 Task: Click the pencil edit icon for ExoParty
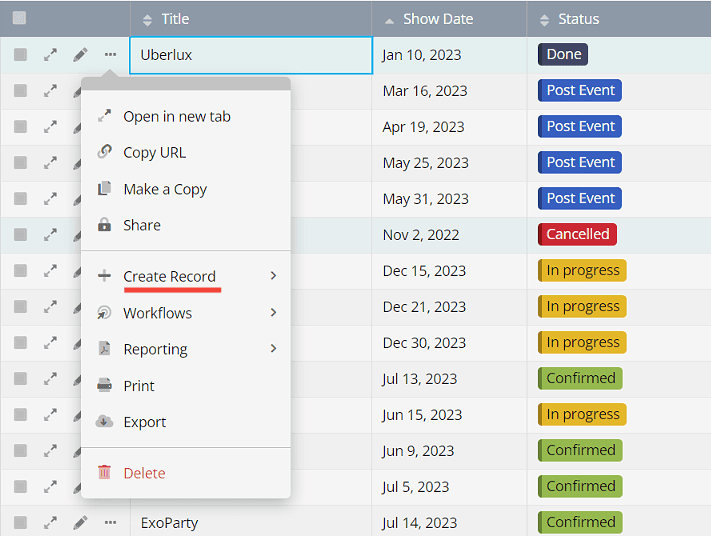click(x=80, y=522)
